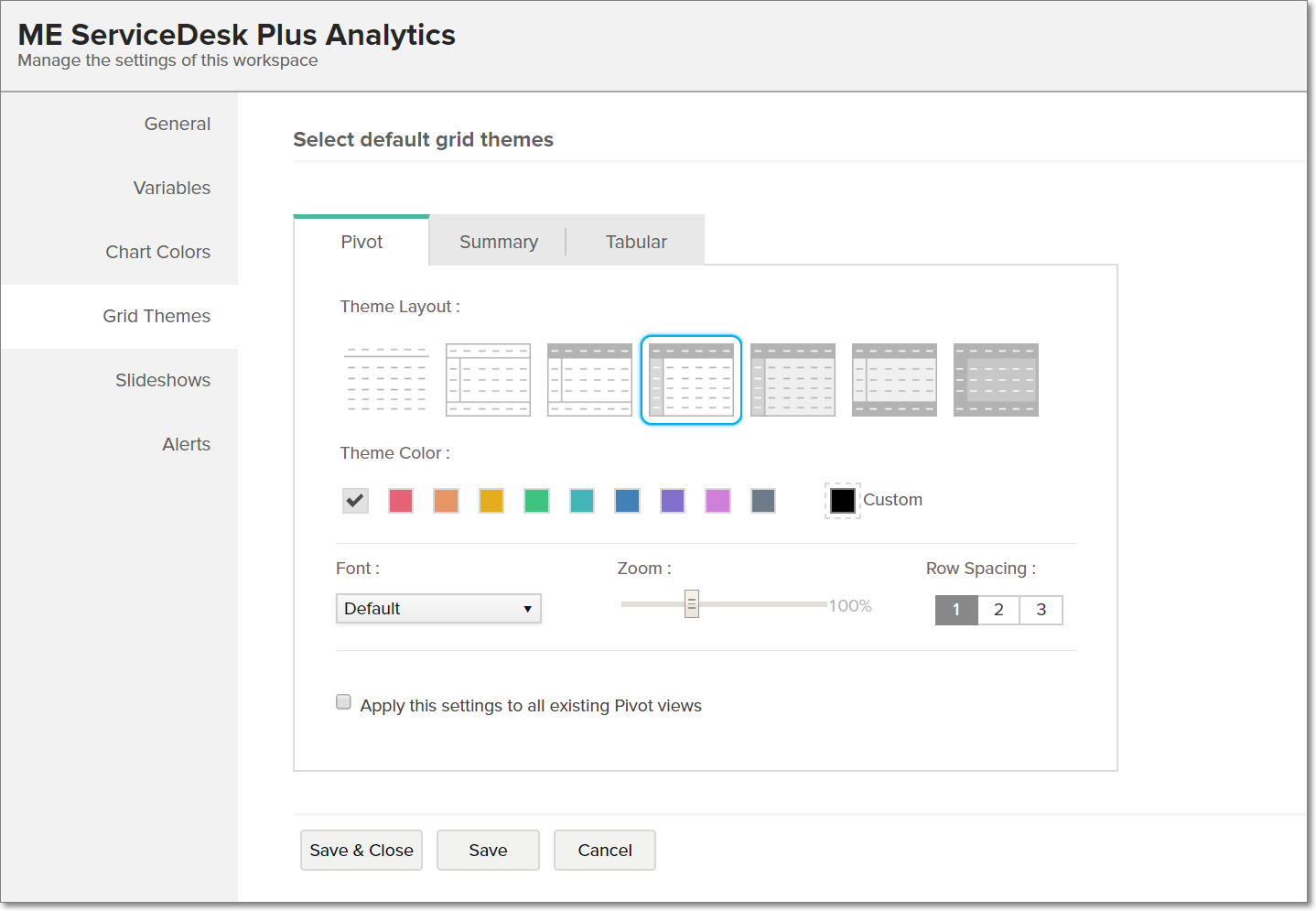This screenshot has height=911, width=1316.
Task: Select the seventh dark gray layout
Action: pyautogui.click(x=996, y=380)
